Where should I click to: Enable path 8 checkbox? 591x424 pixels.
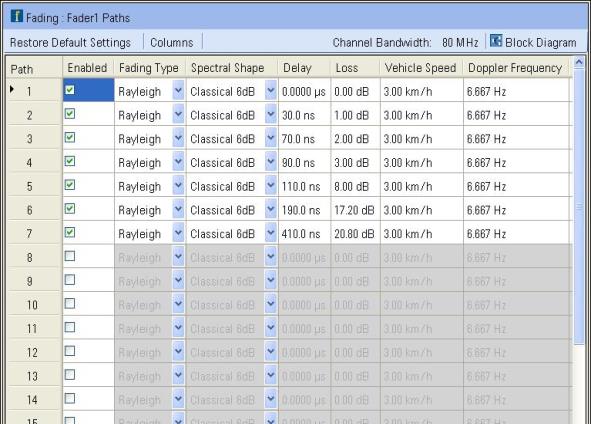pyautogui.click(x=70, y=256)
